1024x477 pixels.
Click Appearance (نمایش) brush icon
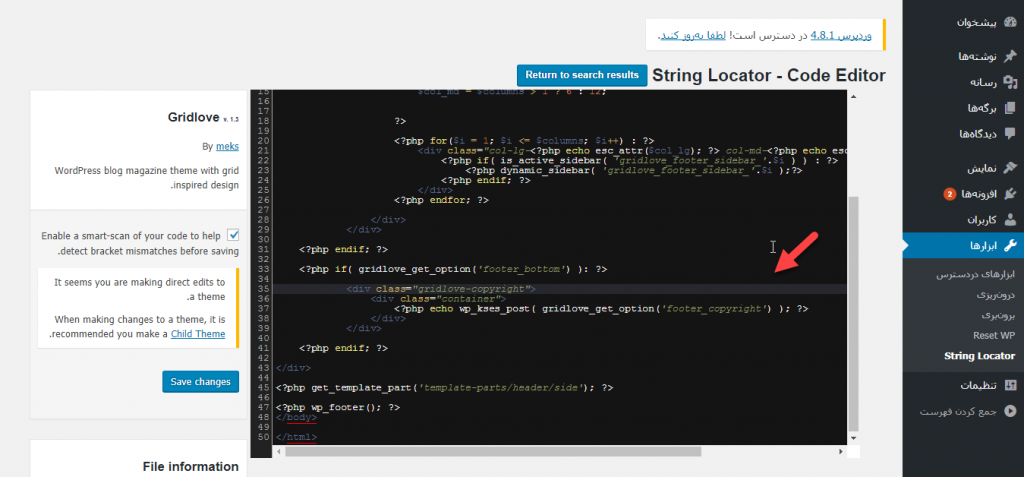(1009, 168)
